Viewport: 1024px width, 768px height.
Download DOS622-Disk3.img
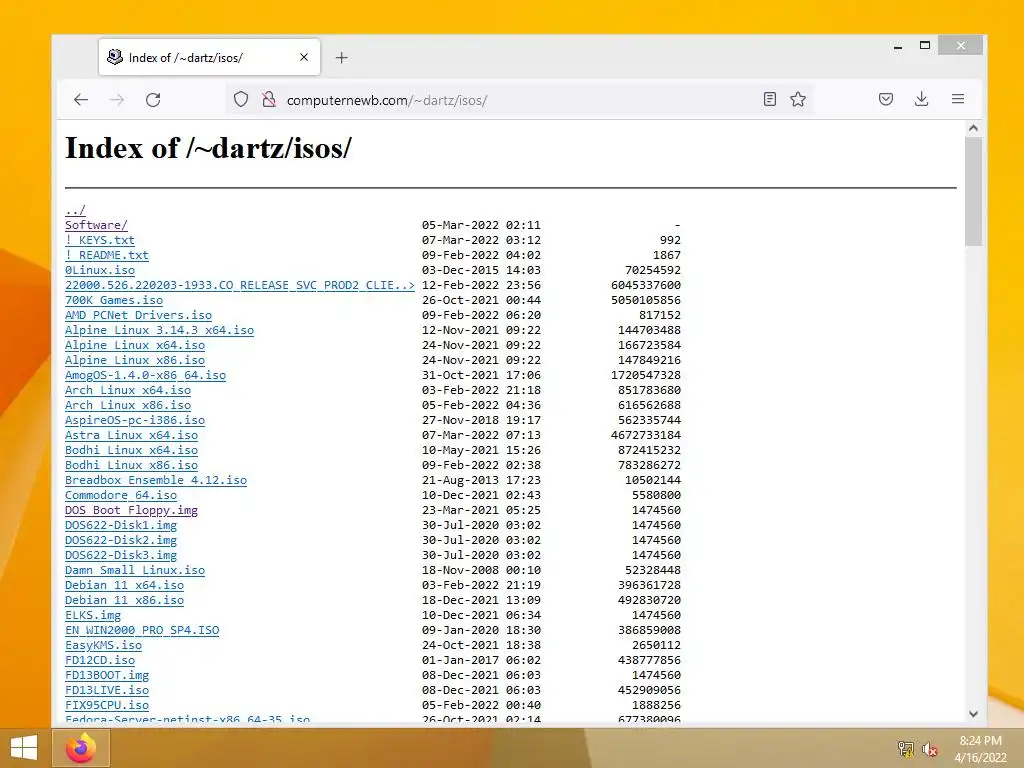point(121,556)
